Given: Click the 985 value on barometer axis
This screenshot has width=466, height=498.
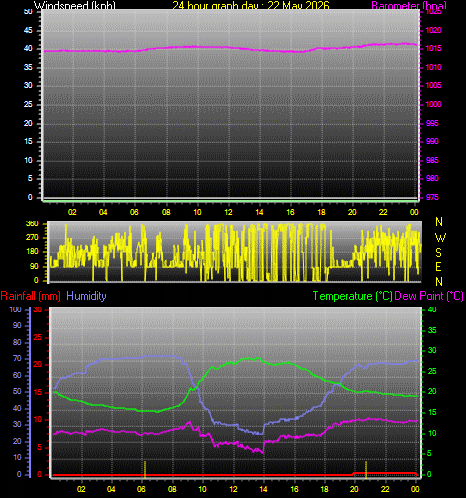Looking at the screenshot, I should [432, 160].
